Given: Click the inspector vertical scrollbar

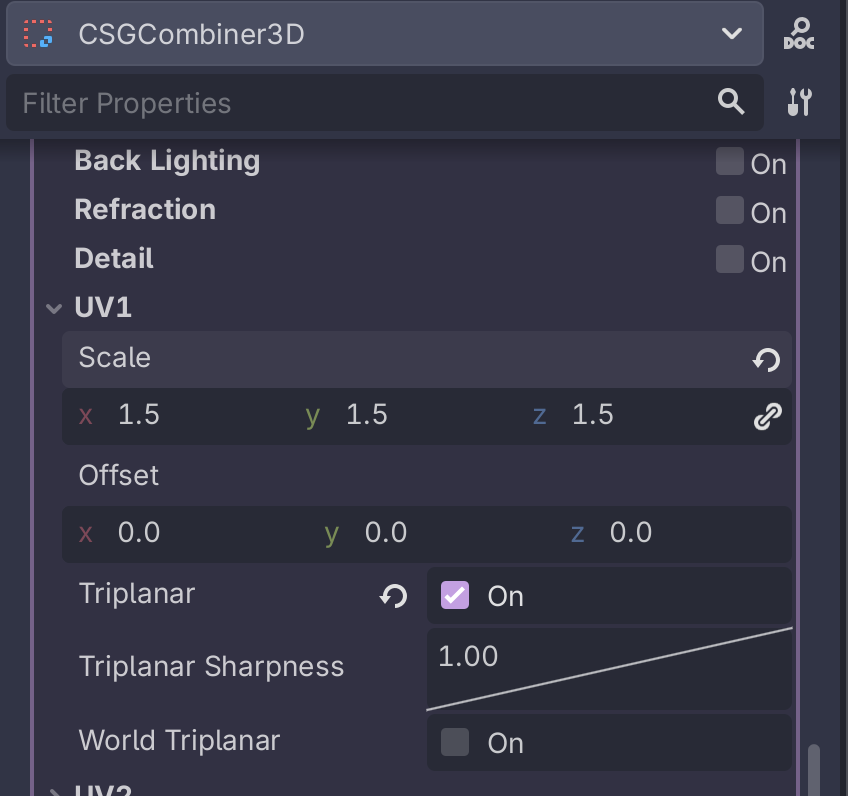Looking at the screenshot, I should tap(814, 768).
